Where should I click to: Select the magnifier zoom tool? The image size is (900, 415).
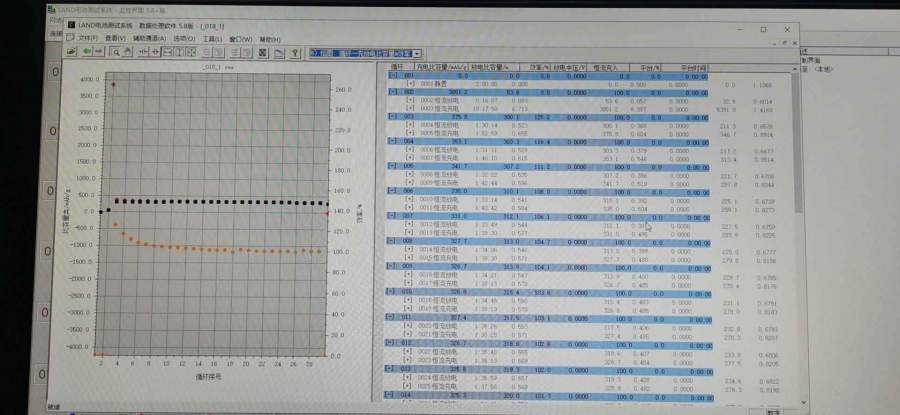click(x=115, y=52)
